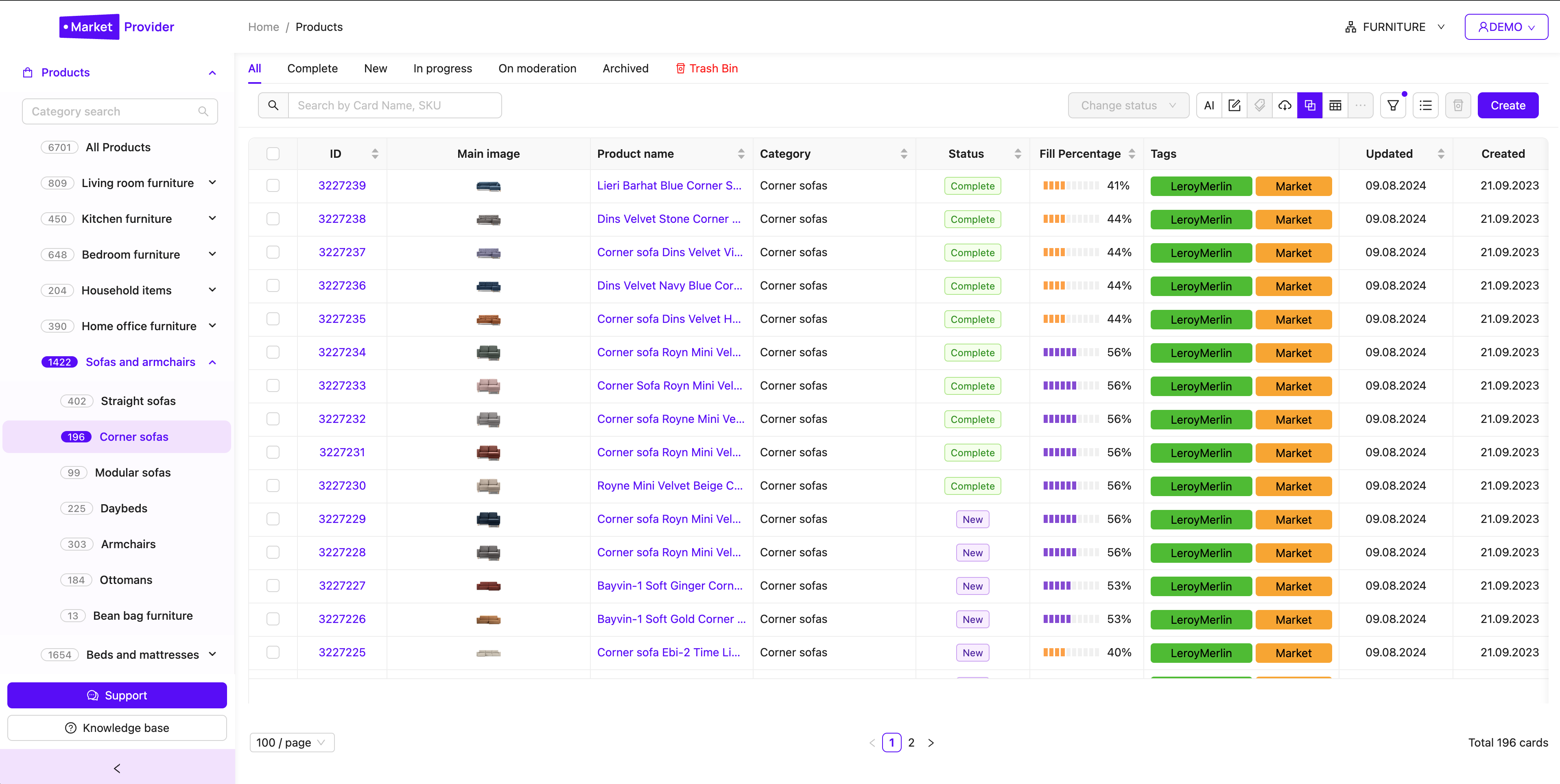Click the trash bin icon next to Create

coord(1458,105)
